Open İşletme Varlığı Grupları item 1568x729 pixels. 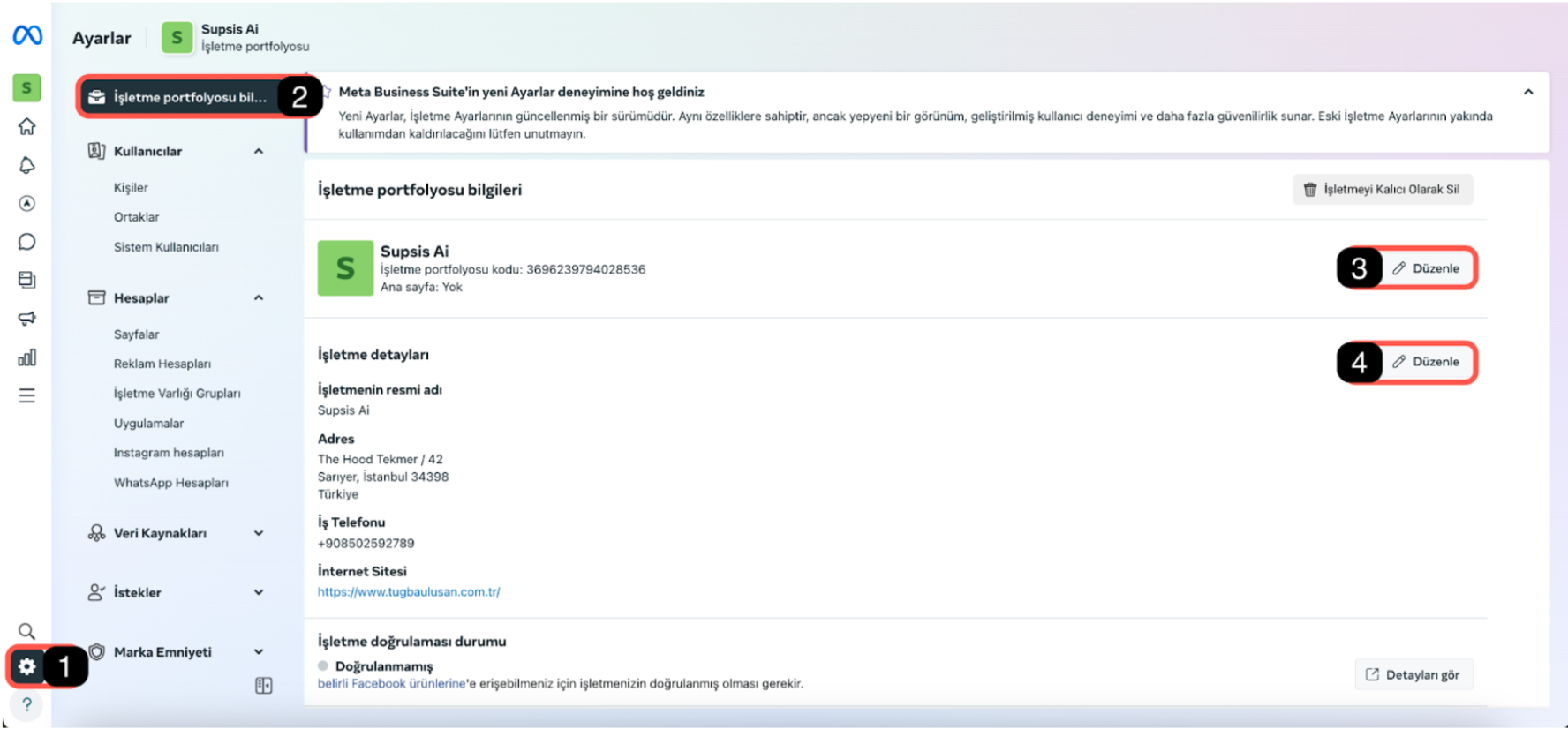coord(177,394)
